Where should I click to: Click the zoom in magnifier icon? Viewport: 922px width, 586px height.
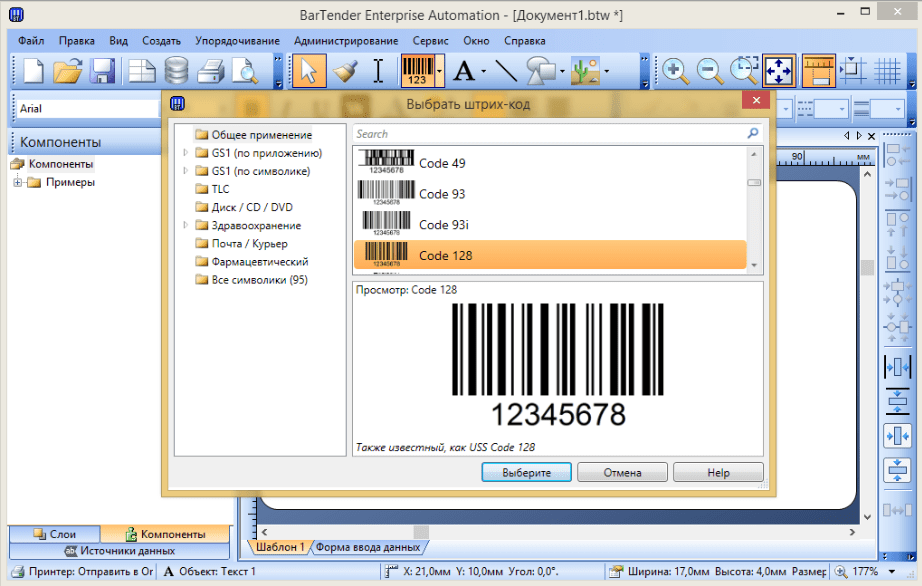point(676,71)
